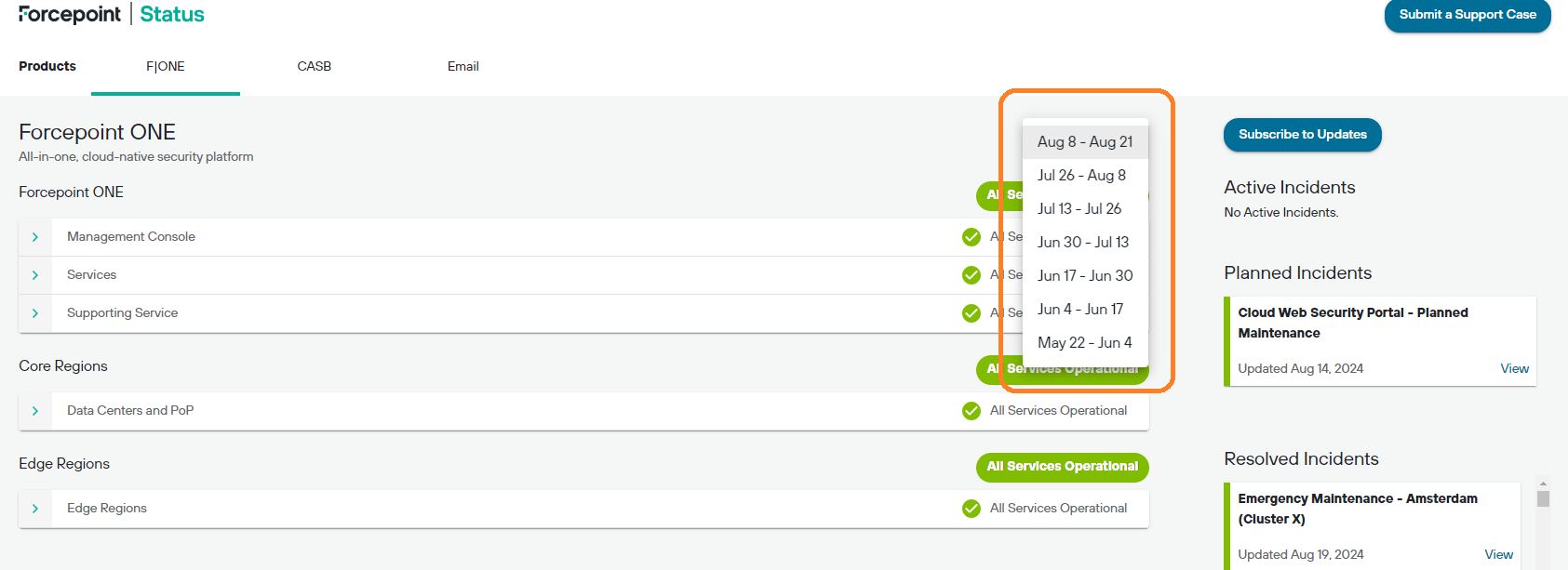1568x570 pixels.
Task: Click the green checkmark on the Edge Regions row
Action: point(972,508)
